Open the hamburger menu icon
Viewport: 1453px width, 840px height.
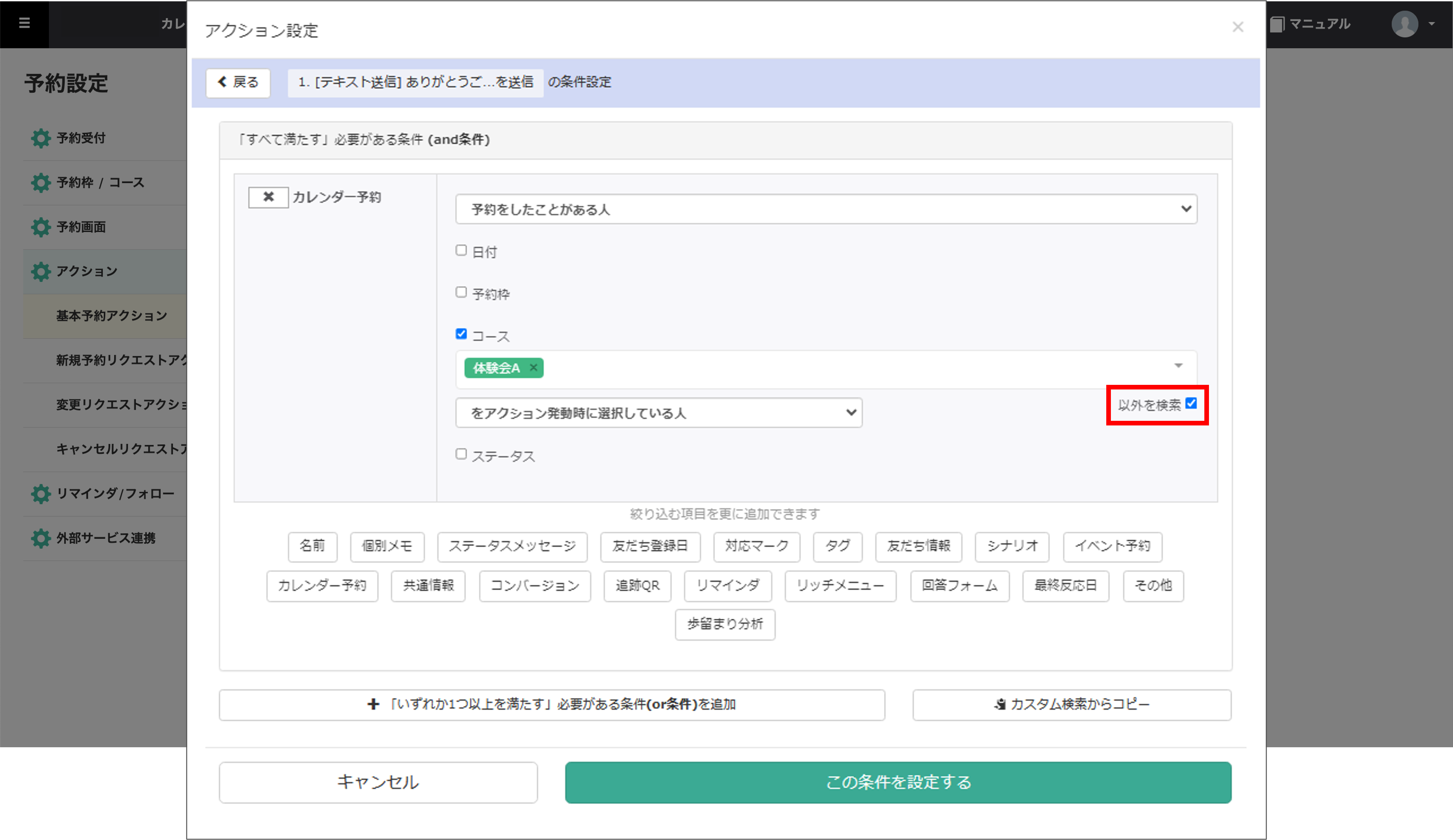[x=24, y=23]
